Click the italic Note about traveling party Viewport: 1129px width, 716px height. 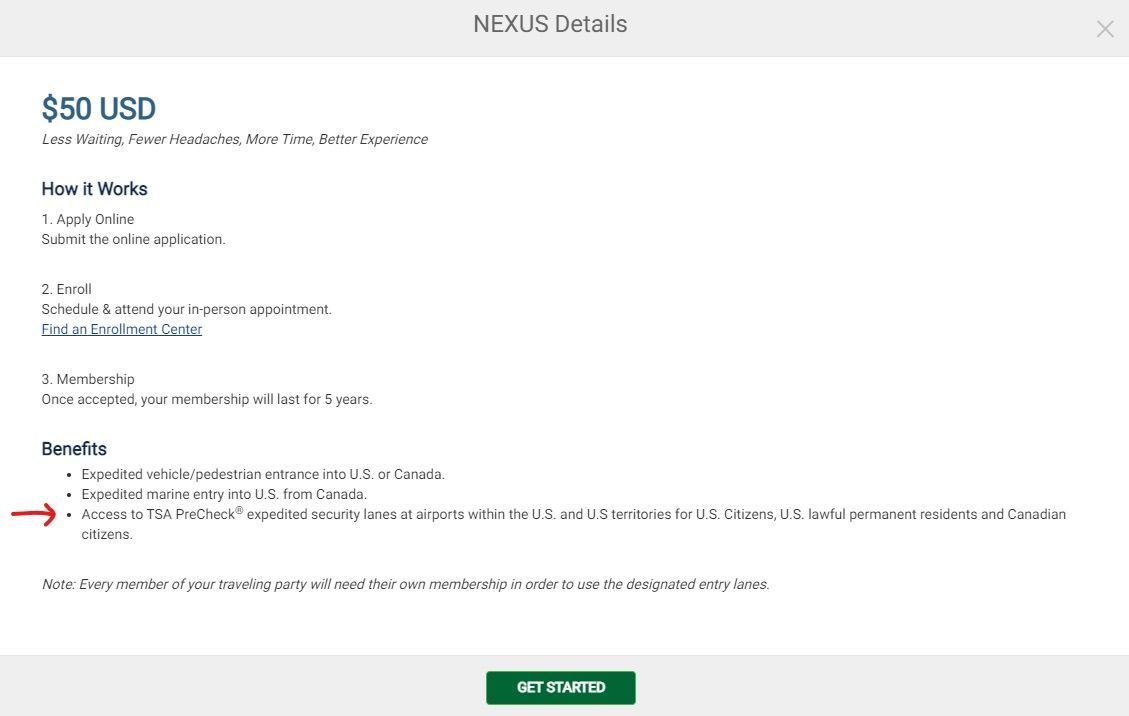[x=405, y=584]
